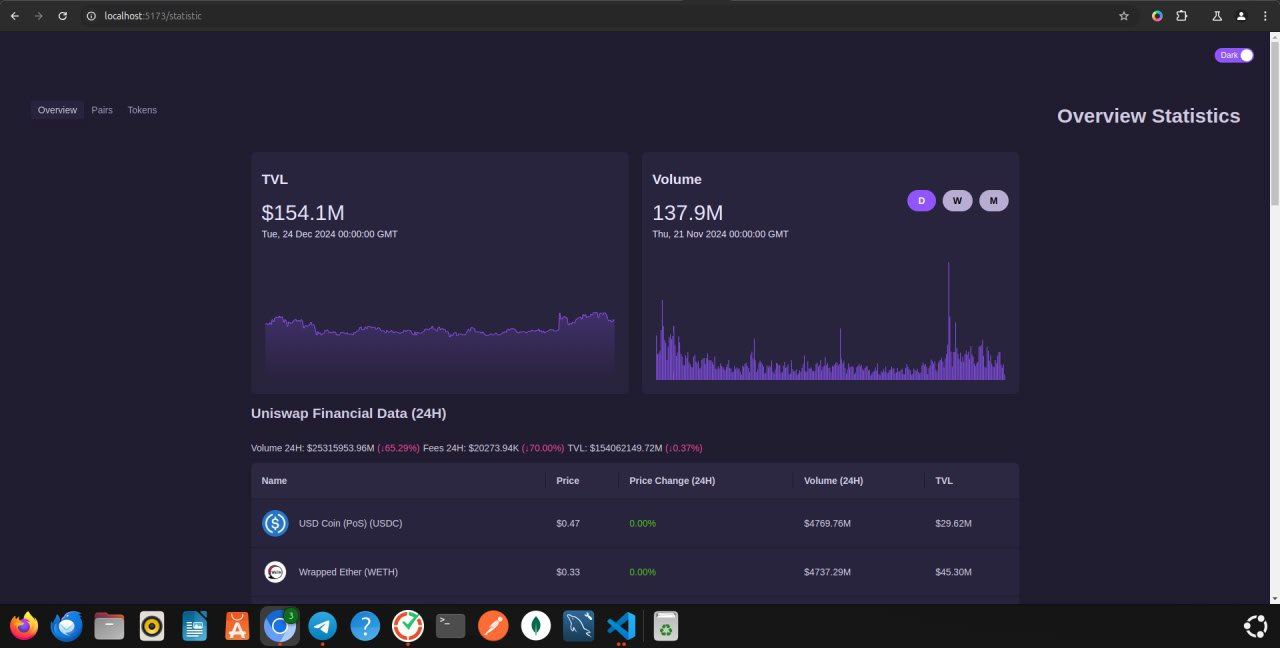Toggle the Dark theme switch
Screen dimensions: 1280x648
tap(1234, 55)
